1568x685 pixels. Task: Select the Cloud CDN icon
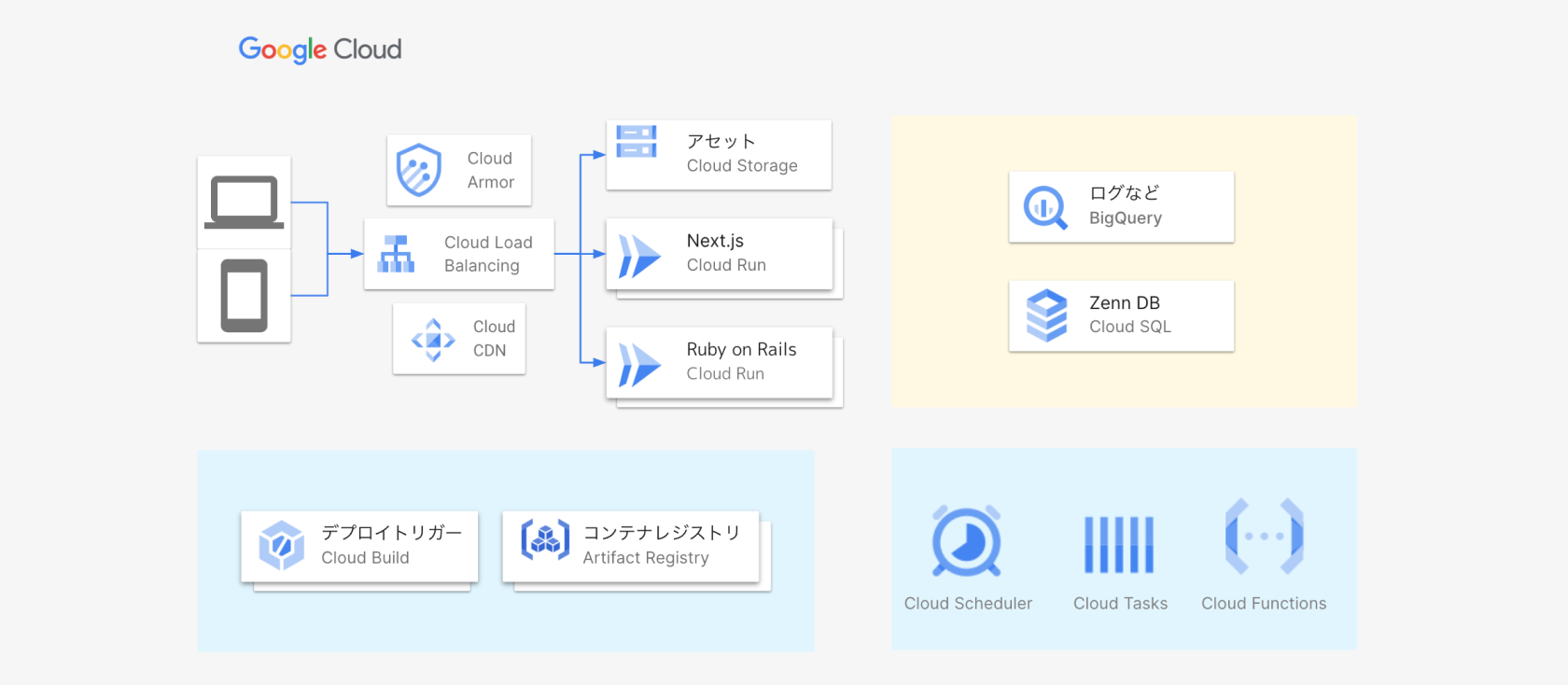(433, 340)
